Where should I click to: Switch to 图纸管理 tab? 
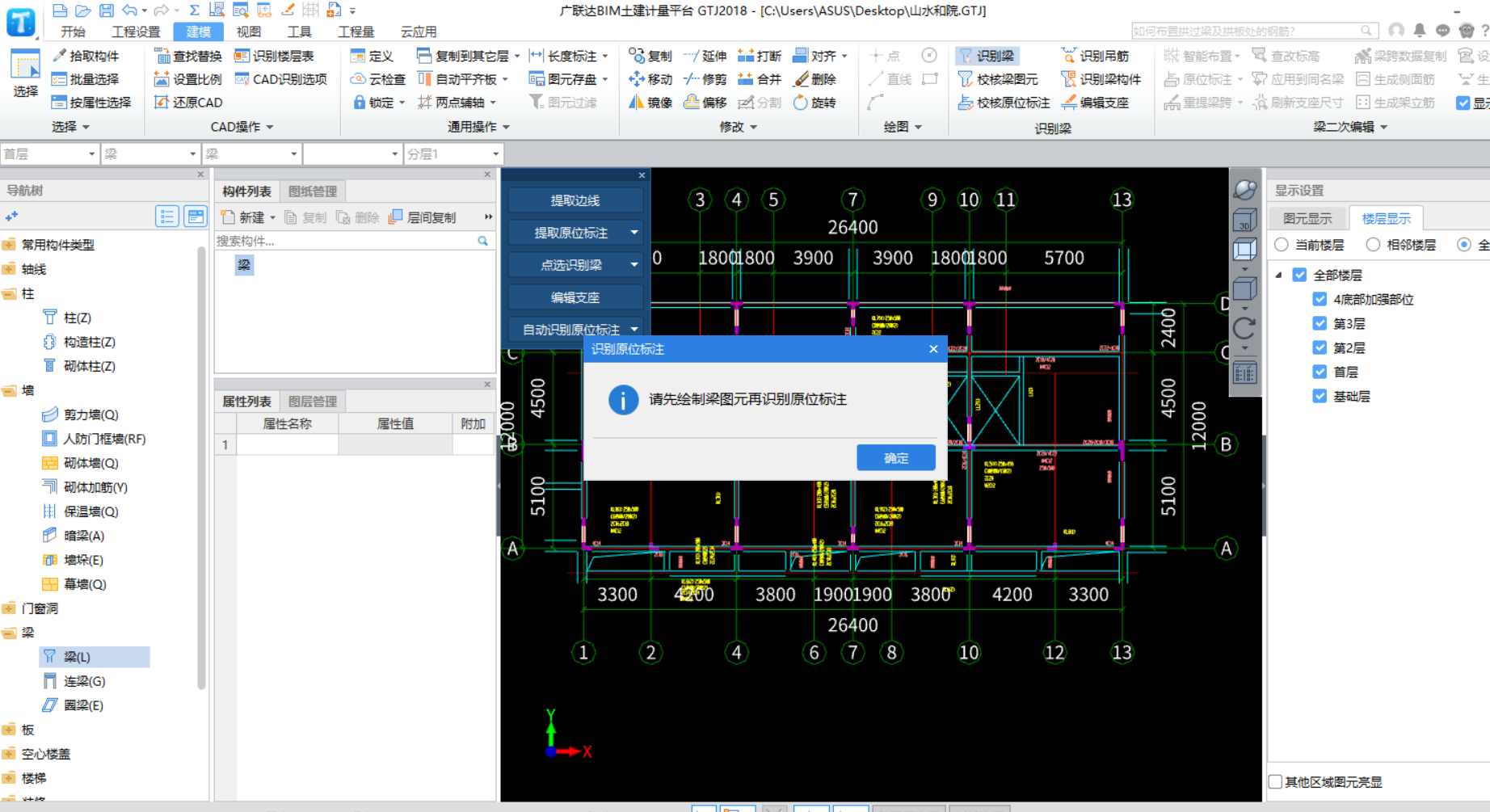point(313,191)
